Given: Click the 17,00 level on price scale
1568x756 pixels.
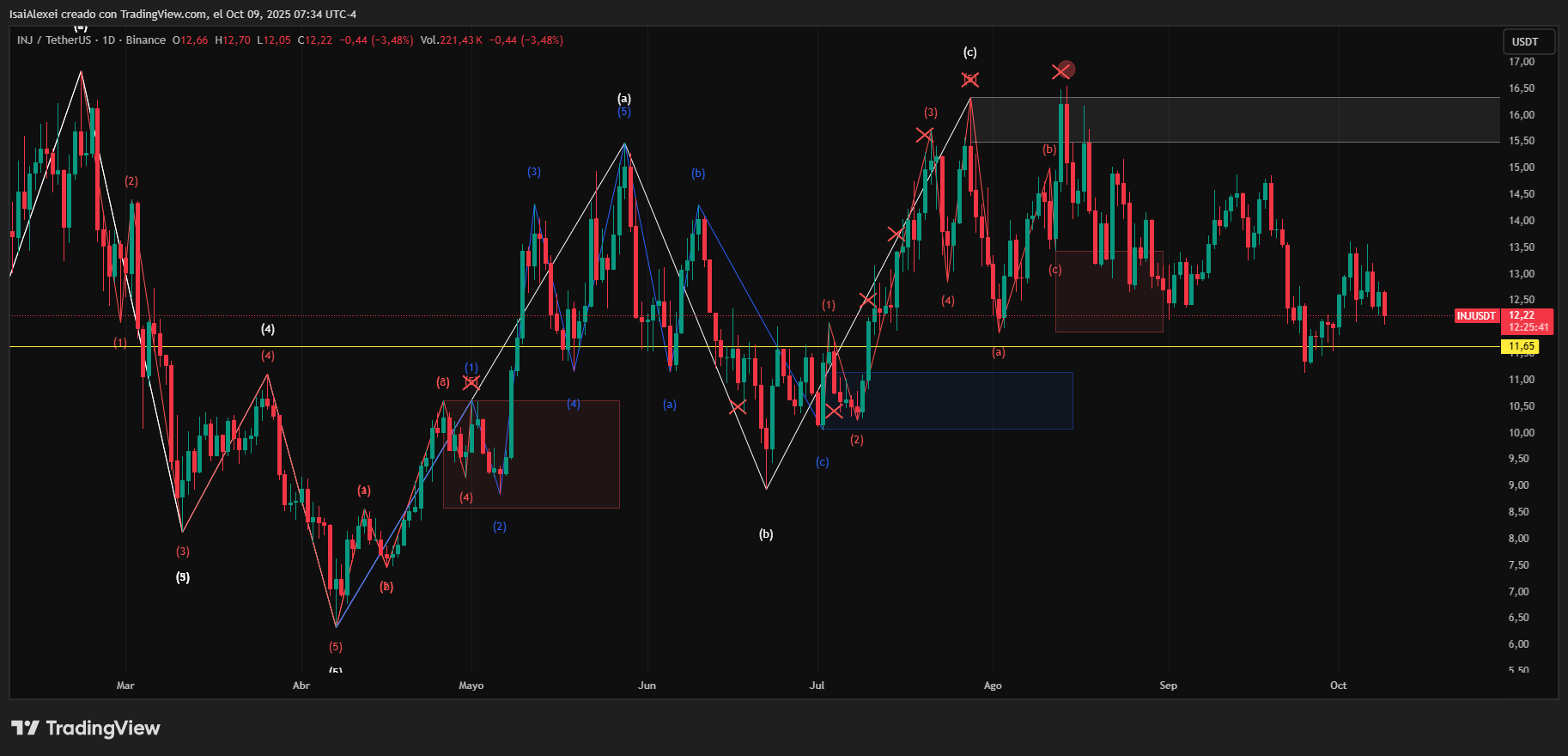Looking at the screenshot, I should pos(1521,62).
